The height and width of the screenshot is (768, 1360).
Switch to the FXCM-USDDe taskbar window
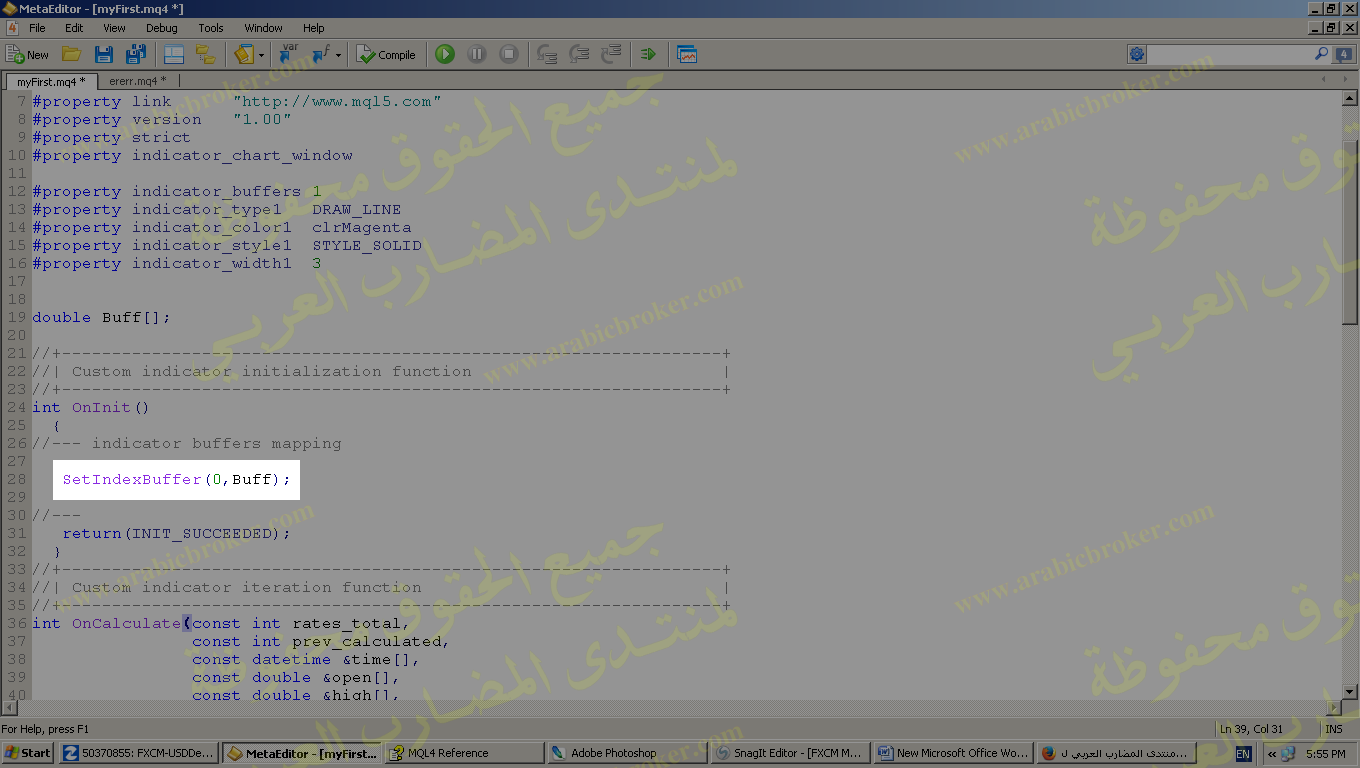click(x=139, y=753)
